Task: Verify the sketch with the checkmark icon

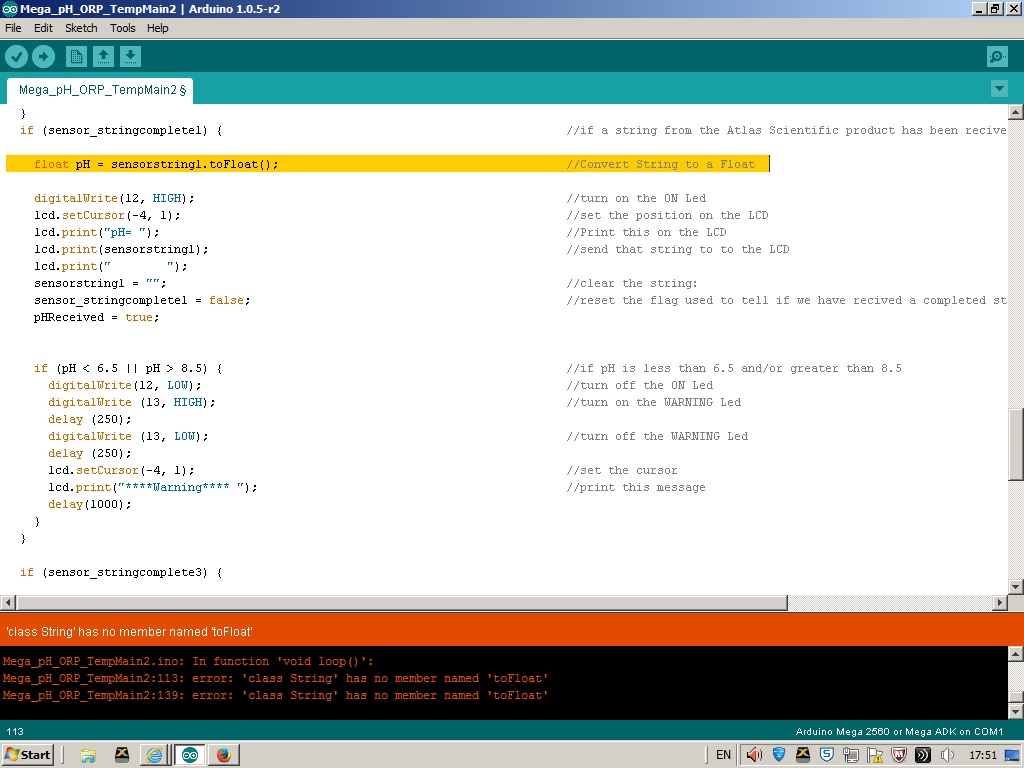Action: (16, 57)
